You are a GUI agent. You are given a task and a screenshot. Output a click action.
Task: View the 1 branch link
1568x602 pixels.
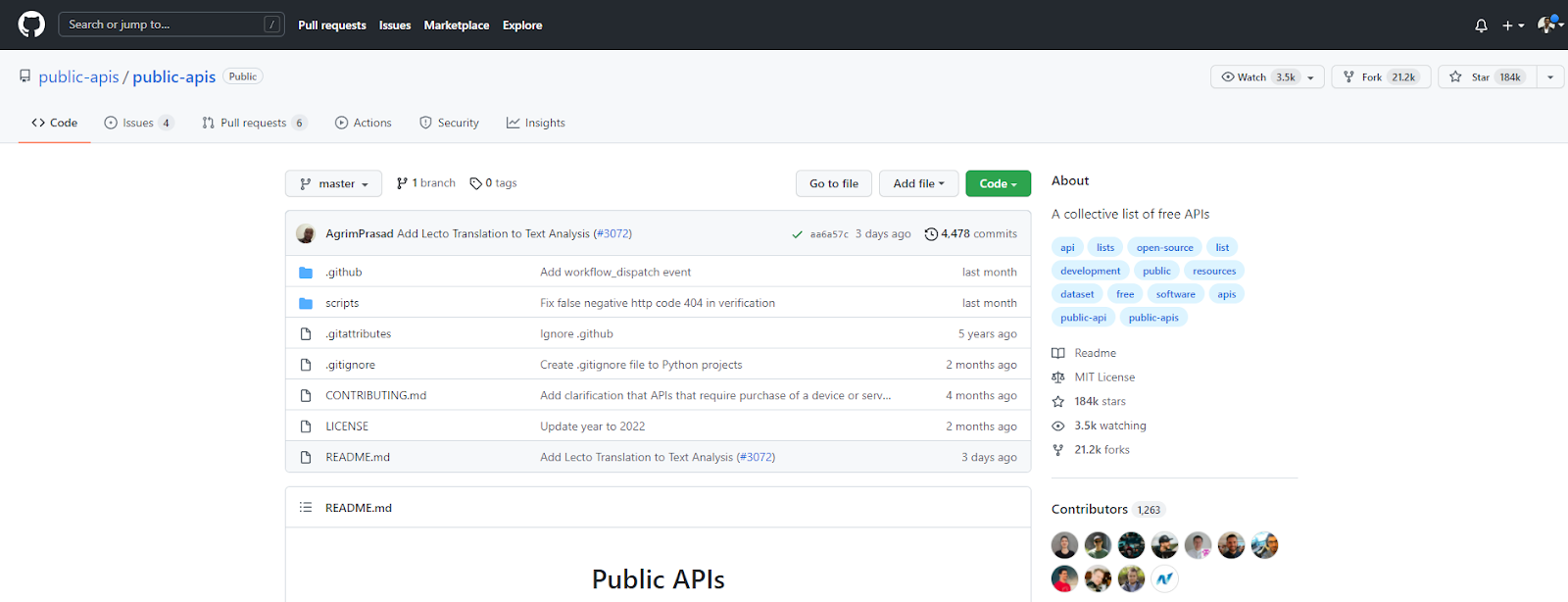coord(425,183)
